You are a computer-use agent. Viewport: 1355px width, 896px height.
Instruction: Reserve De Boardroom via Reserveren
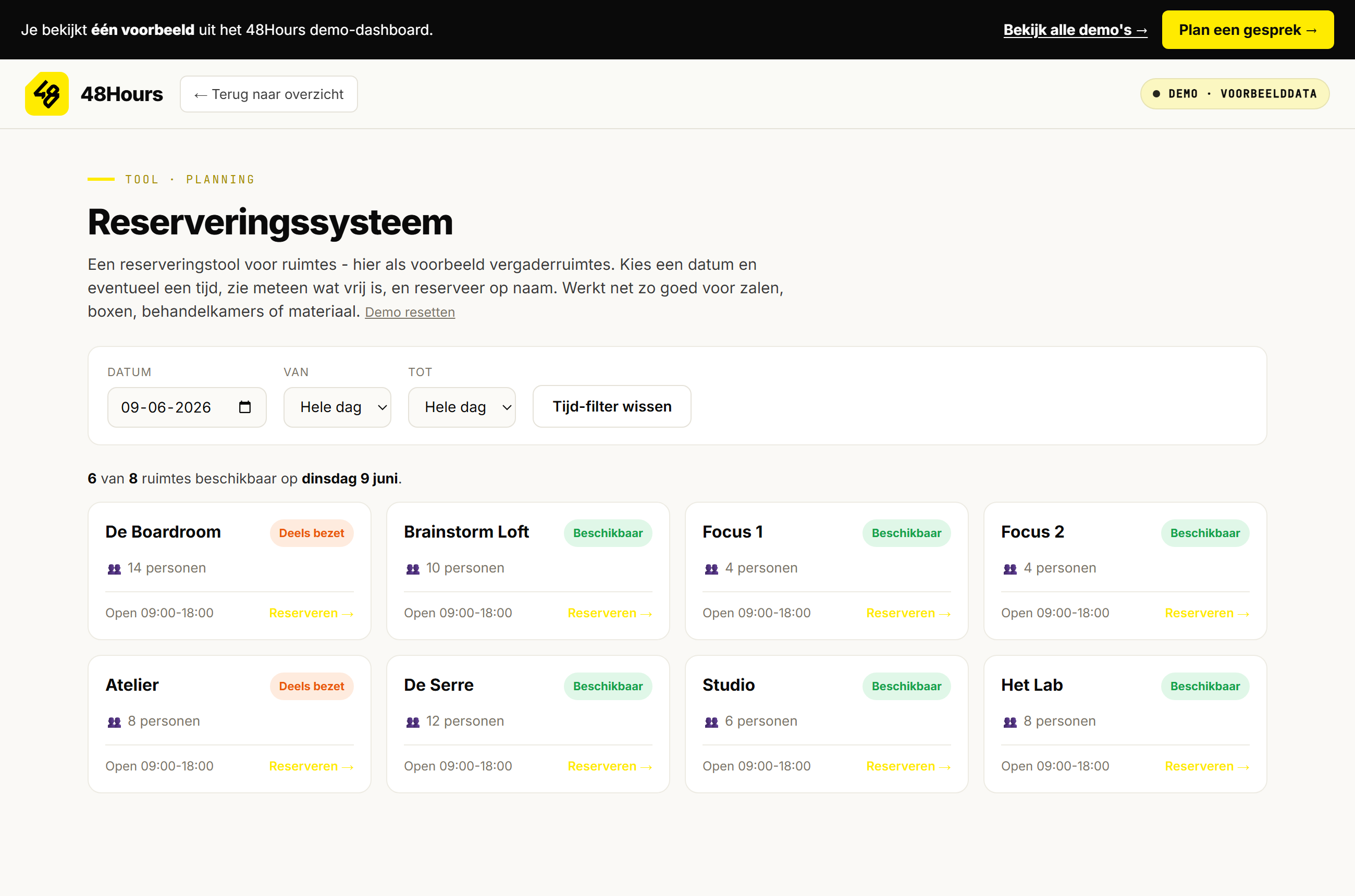coord(311,613)
